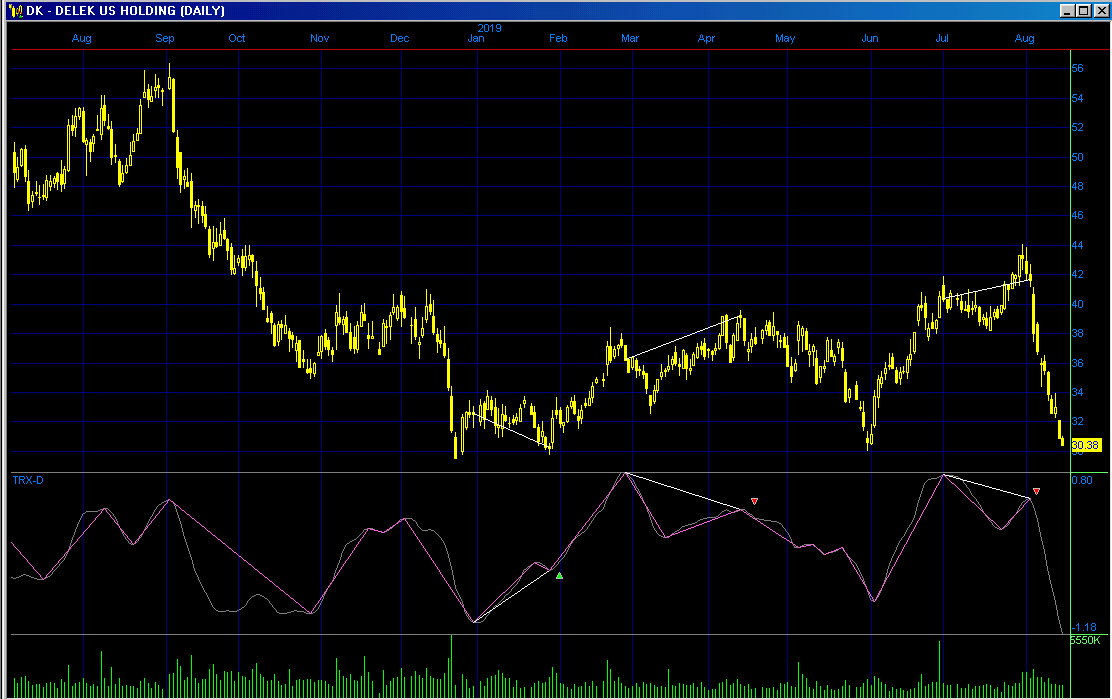Click the Feb month label
Viewport: 1112px width, 699px height.
(558, 38)
